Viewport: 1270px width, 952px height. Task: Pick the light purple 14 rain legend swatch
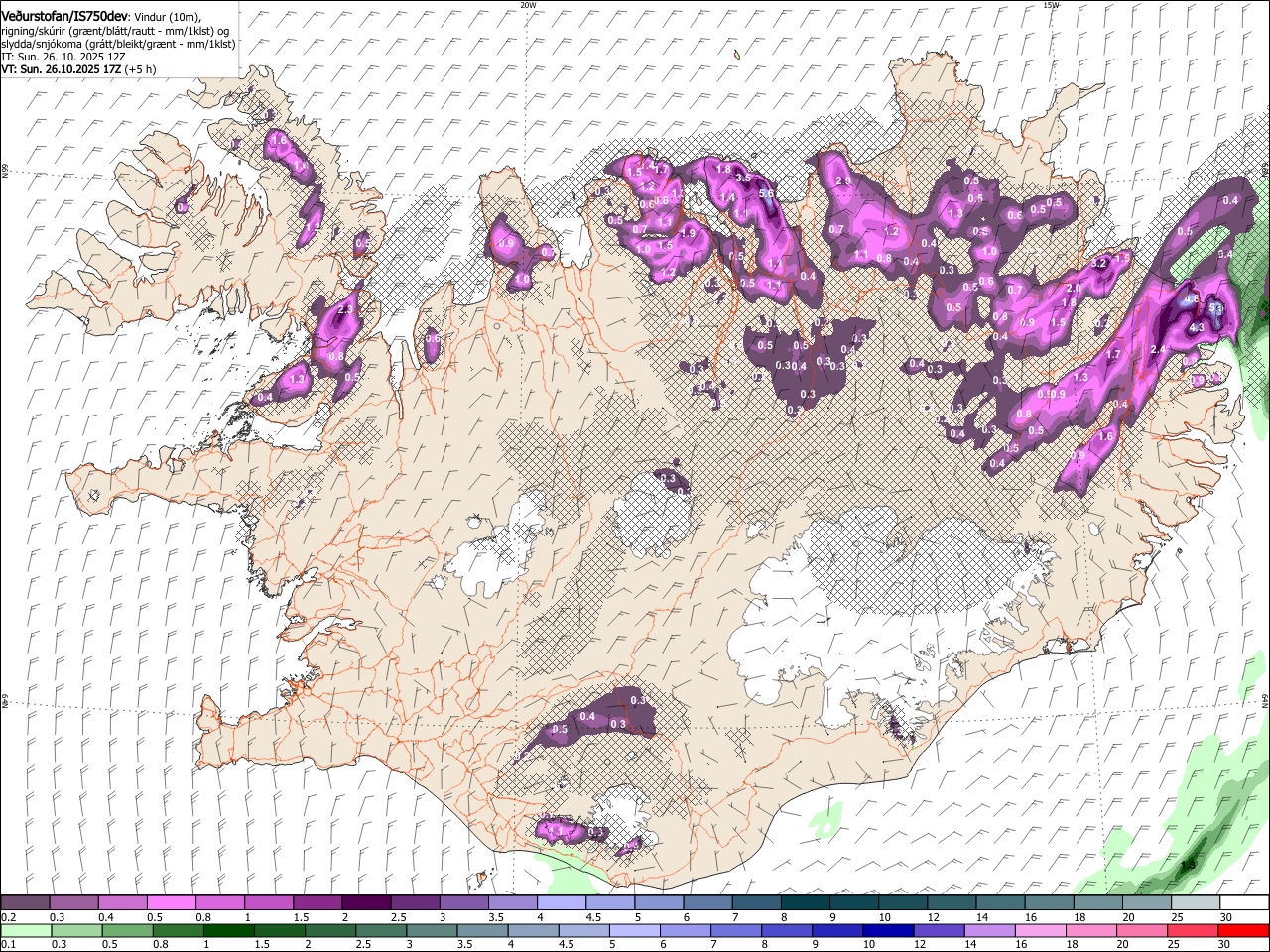point(990,930)
